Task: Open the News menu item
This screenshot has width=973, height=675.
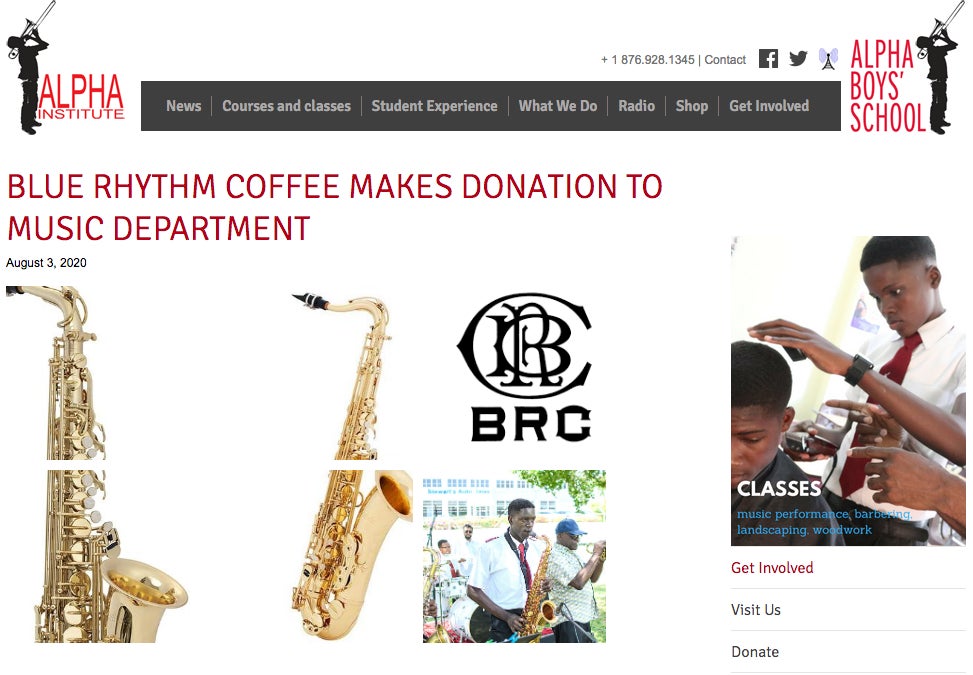Action: [184, 106]
